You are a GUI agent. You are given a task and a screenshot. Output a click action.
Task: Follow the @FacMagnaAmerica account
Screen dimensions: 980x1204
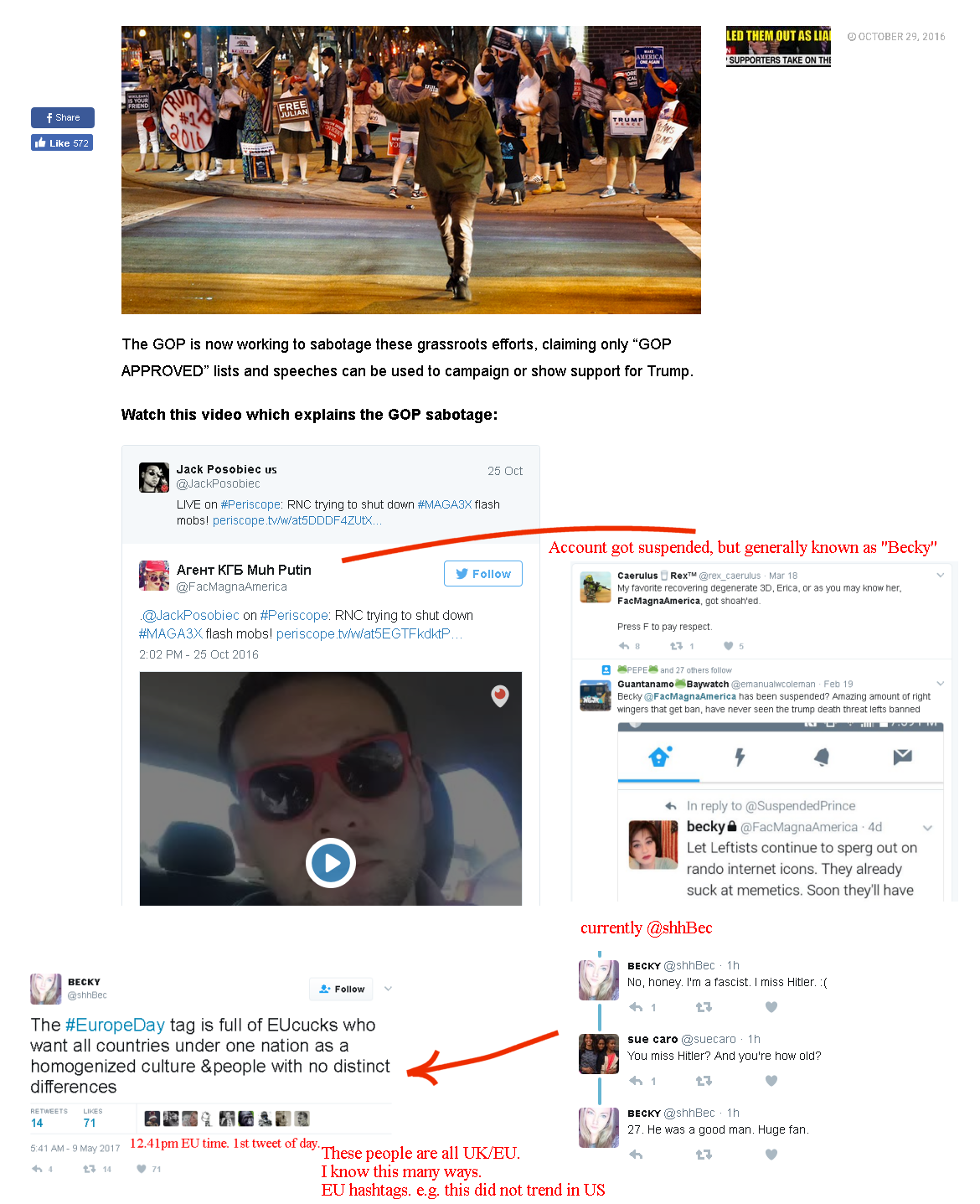click(x=483, y=574)
